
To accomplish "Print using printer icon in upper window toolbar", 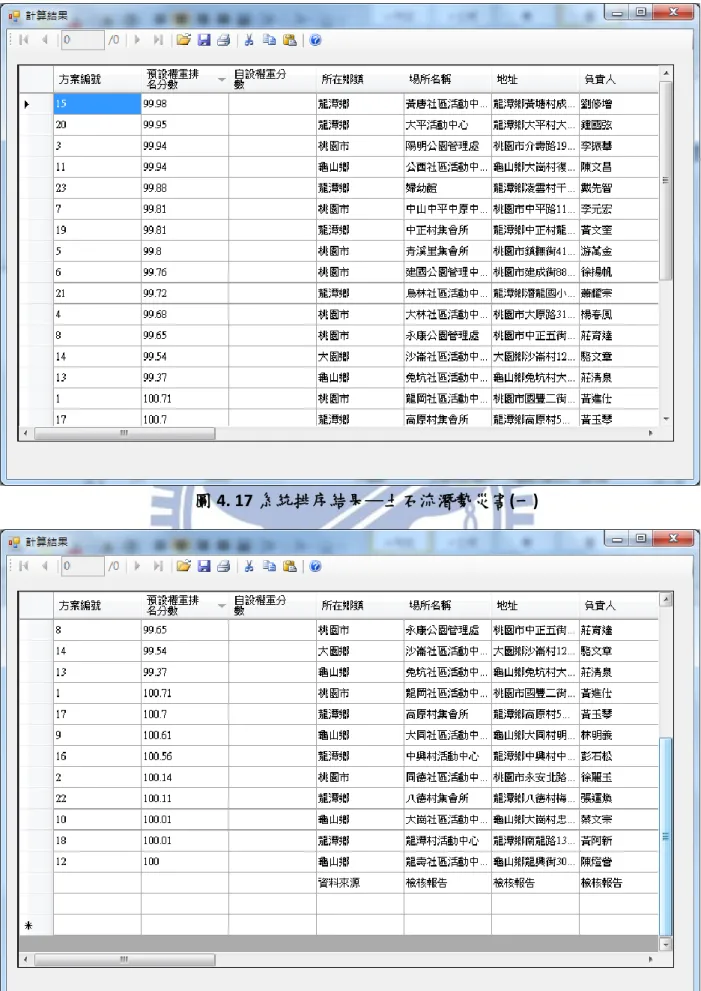I will point(223,40).
